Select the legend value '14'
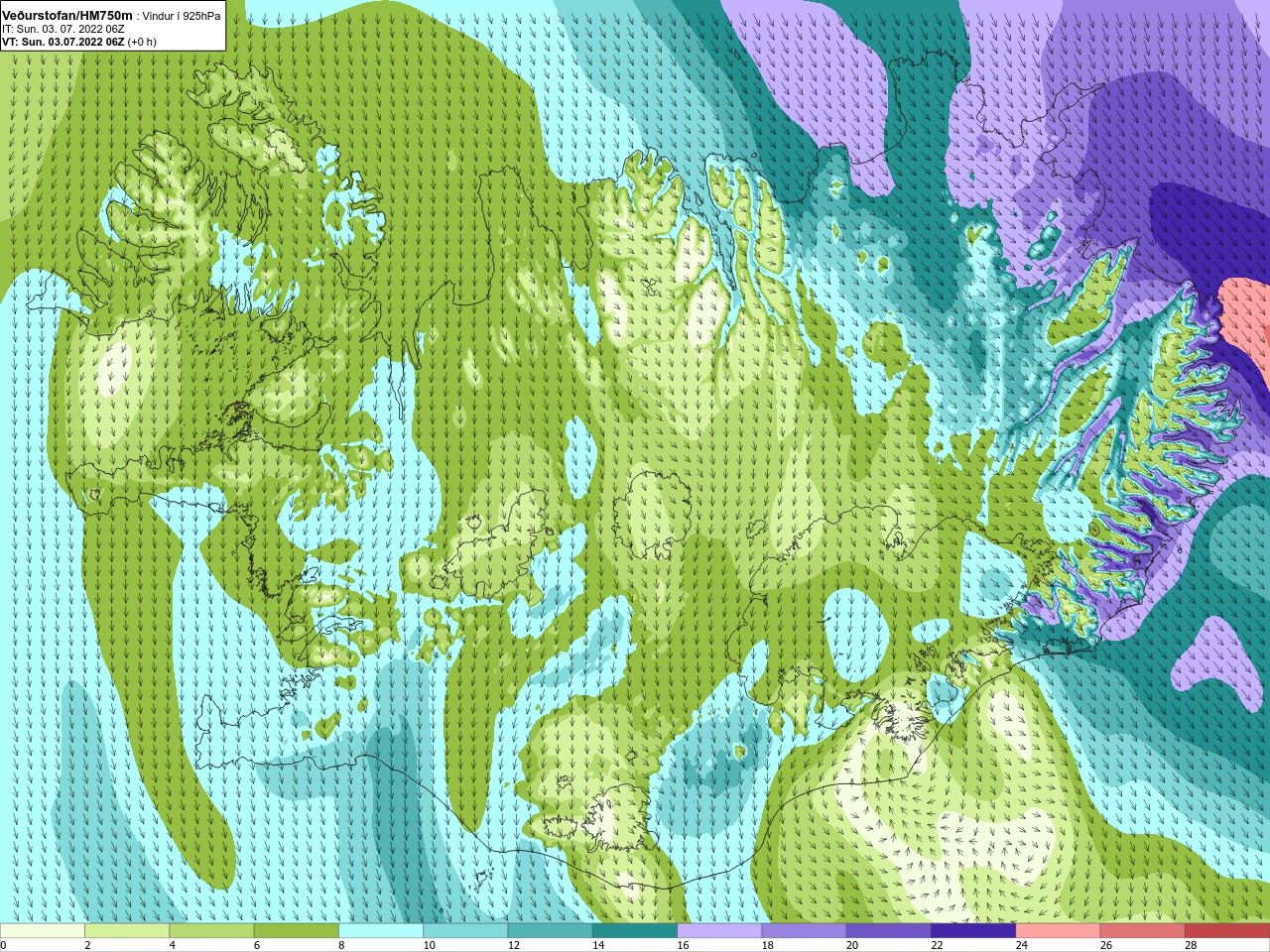This screenshot has height=952, width=1270. (x=598, y=945)
